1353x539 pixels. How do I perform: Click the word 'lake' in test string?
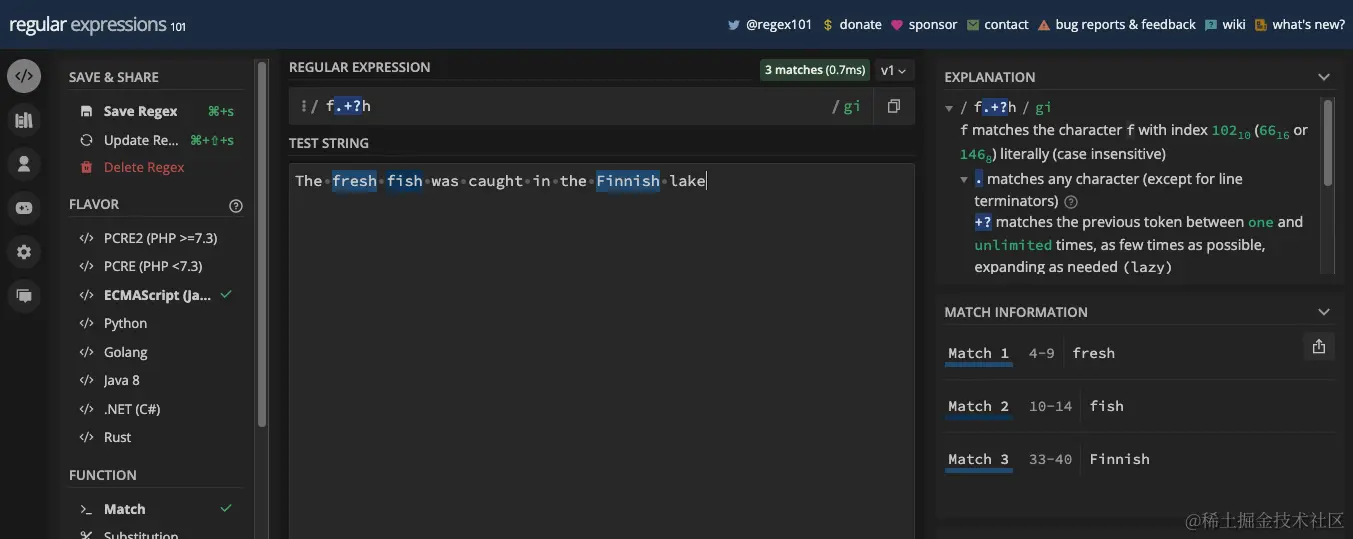click(x=687, y=181)
